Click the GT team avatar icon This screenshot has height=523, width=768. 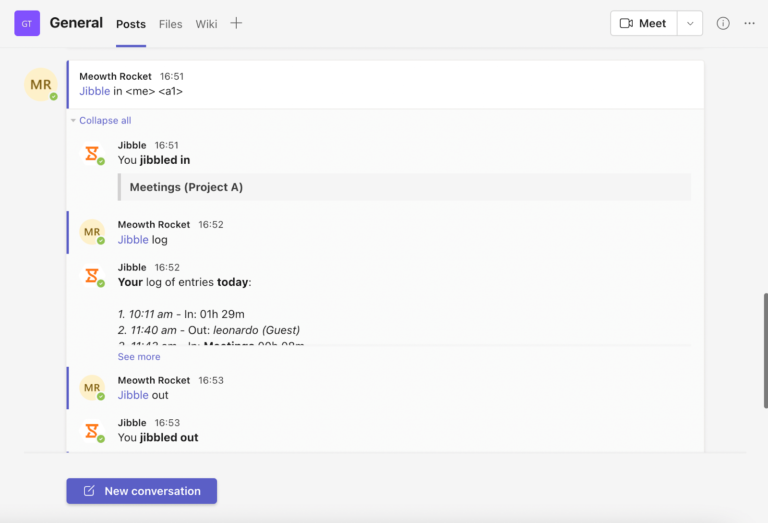27,23
